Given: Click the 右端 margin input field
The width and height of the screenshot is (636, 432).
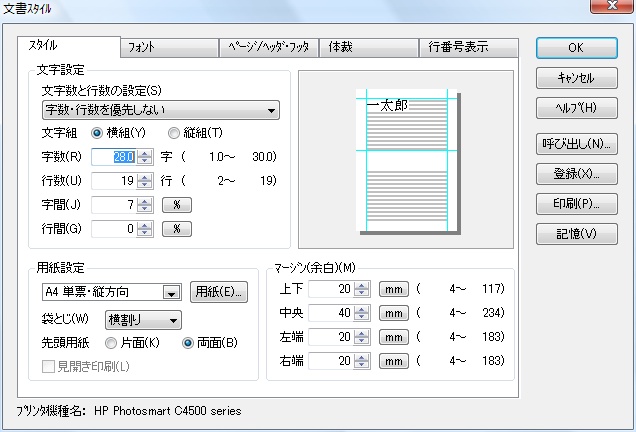Looking at the screenshot, I should (331, 361).
